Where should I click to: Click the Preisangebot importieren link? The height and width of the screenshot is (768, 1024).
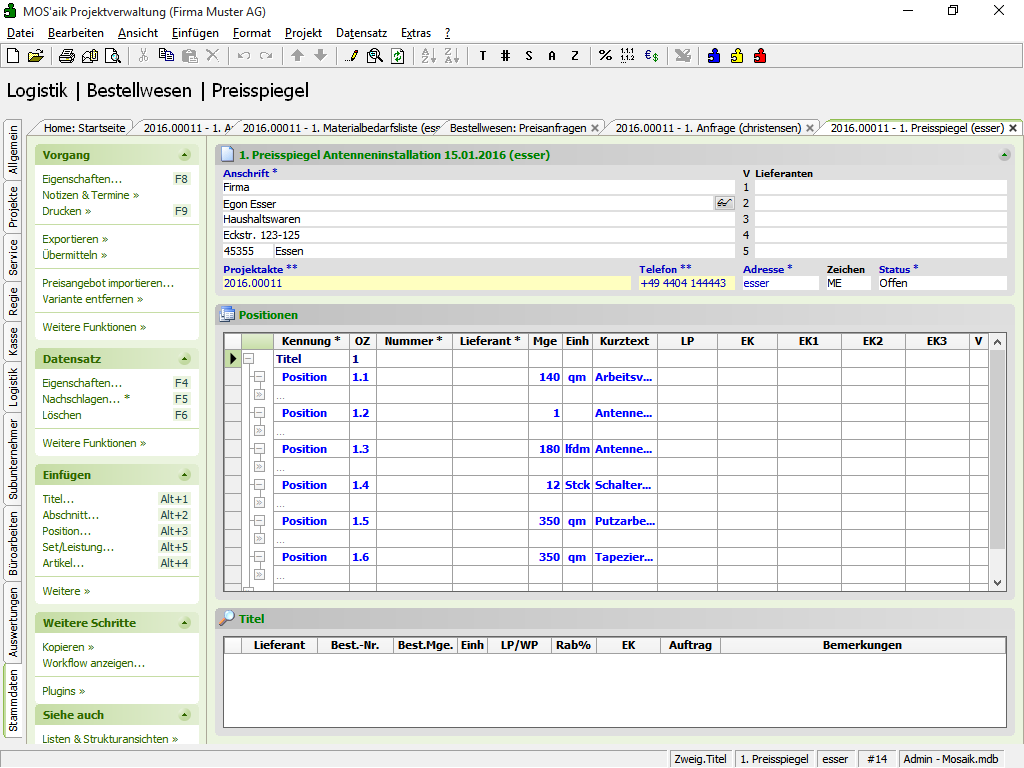108,283
